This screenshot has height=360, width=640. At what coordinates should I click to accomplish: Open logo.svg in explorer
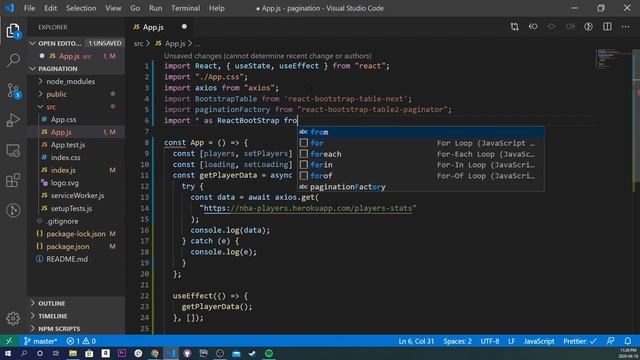pyautogui.click(x=76, y=183)
